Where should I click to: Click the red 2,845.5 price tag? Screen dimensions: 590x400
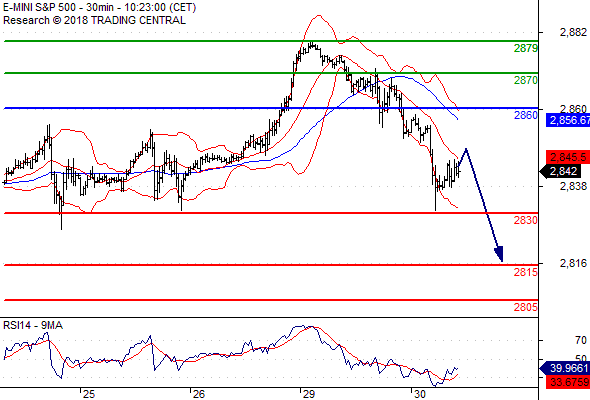(568, 157)
